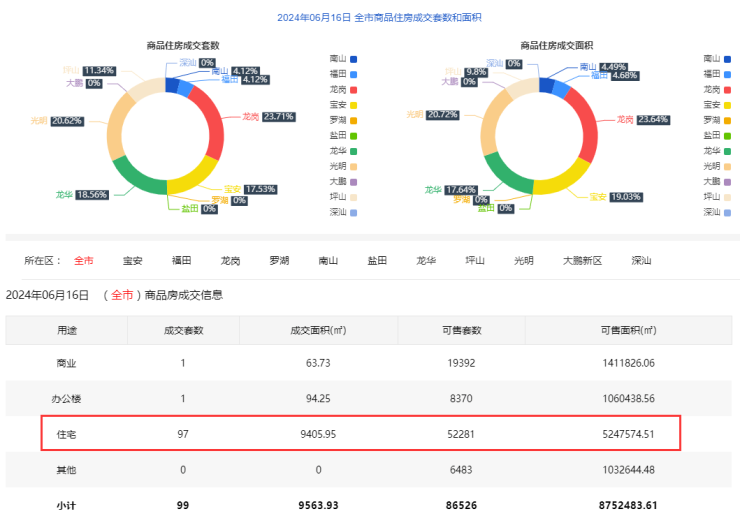Select the highlighted 住宅 table row
This screenshot has height=523, width=740.
pyautogui.click(x=361, y=433)
